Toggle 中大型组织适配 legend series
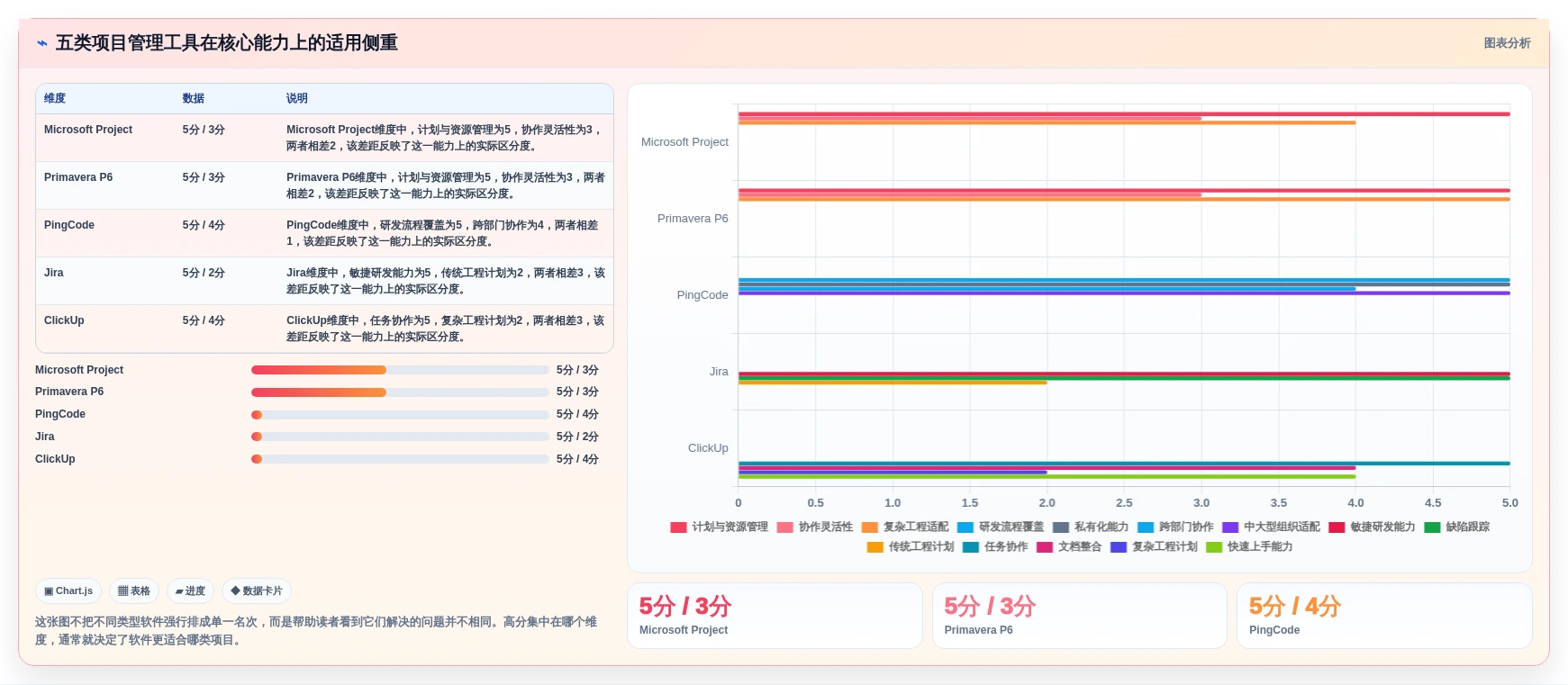Viewport: 1568px width, 685px height. pyautogui.click(x=1270, y=527)
